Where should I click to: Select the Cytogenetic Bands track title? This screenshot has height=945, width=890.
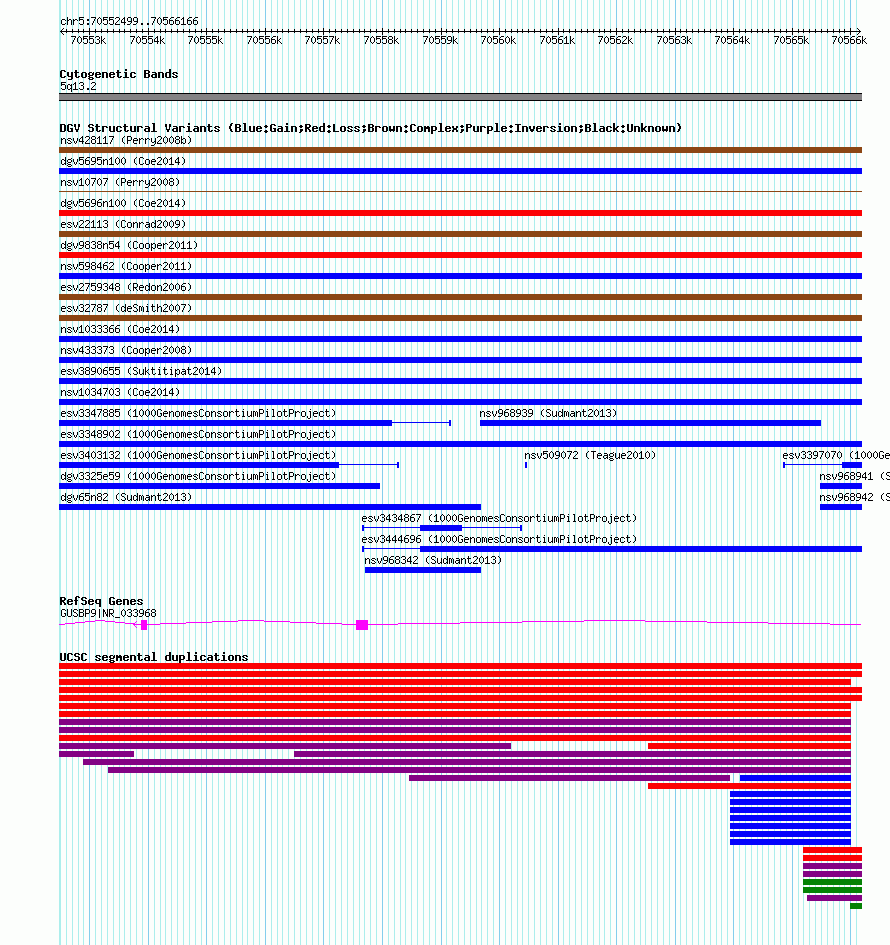119,74
